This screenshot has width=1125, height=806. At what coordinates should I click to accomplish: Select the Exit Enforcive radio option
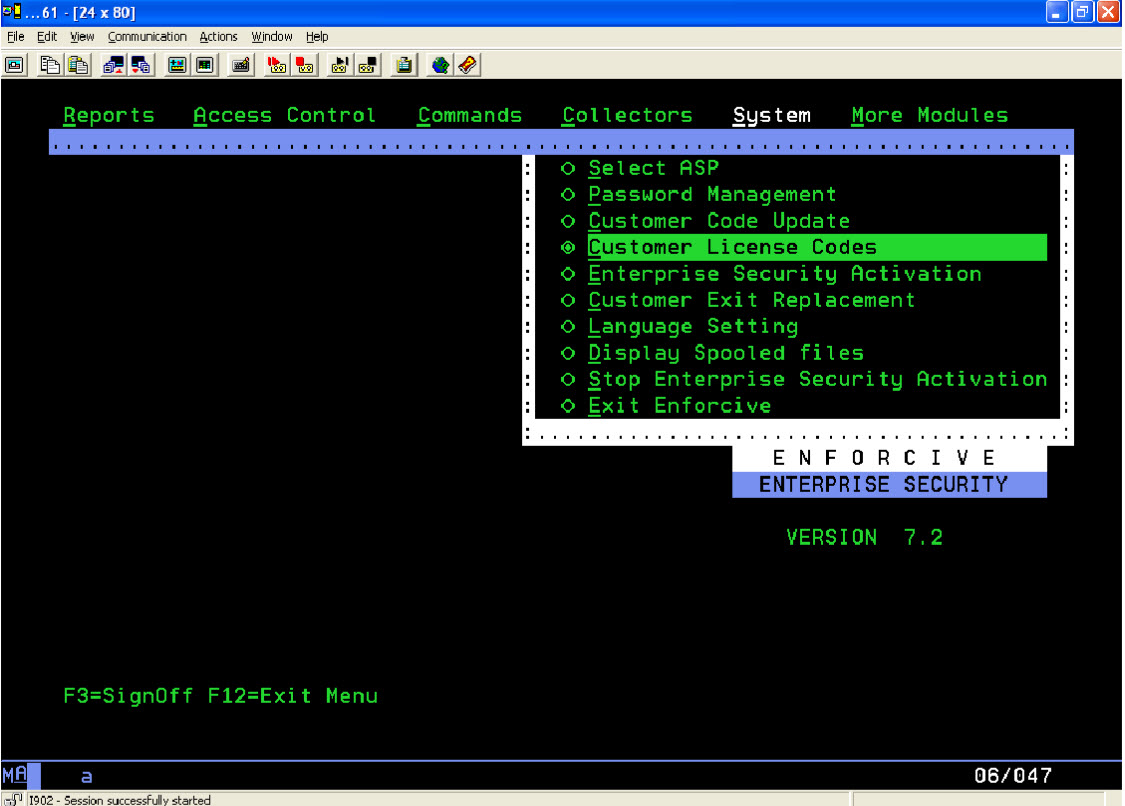[x=568, y=406]
